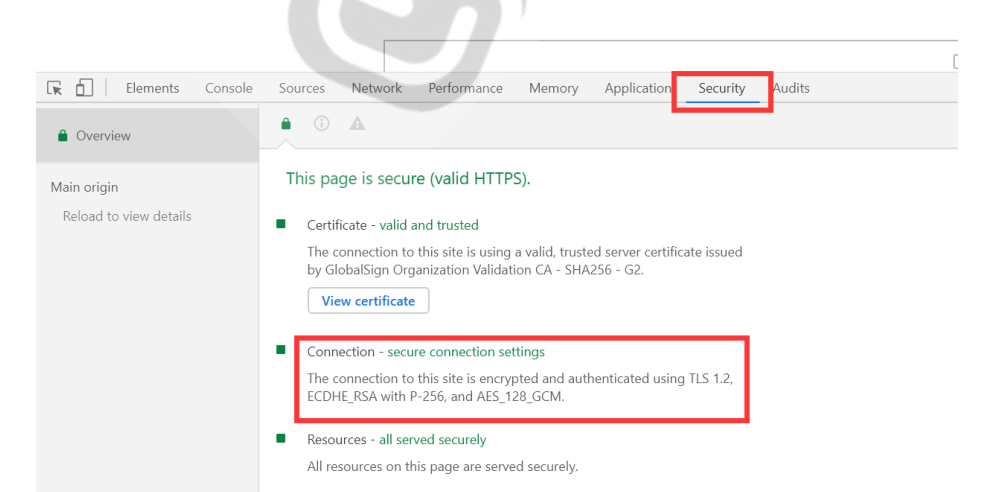Click the green square beside Certificate
995x492 pixels.
pos(281,224)
